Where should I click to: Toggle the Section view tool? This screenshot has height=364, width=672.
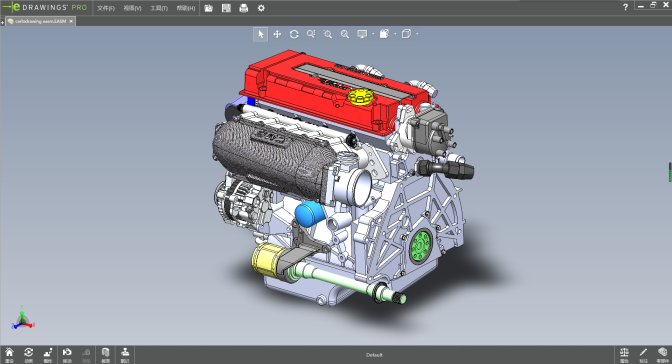point(105,355)
